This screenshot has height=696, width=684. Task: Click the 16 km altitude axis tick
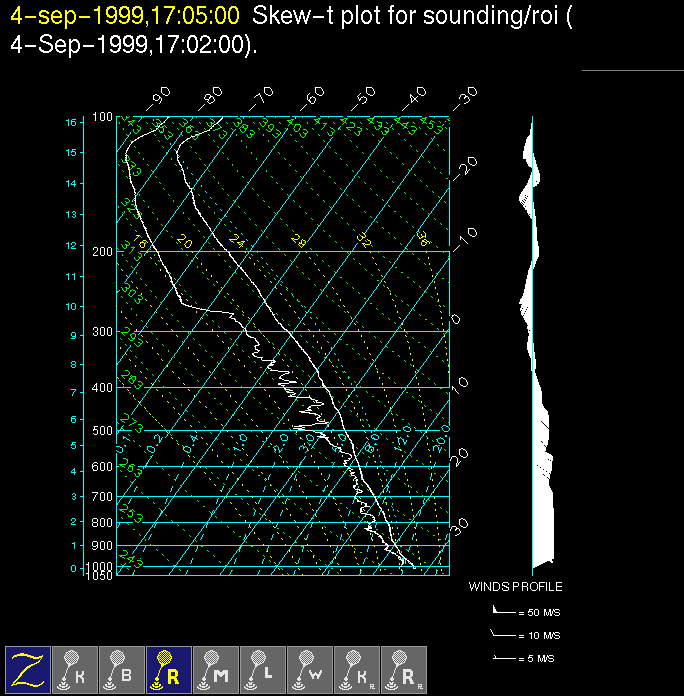71,122
